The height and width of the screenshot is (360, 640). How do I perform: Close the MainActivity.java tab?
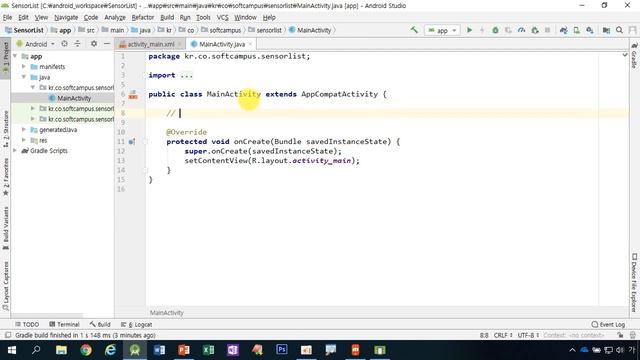pos(250,44)
